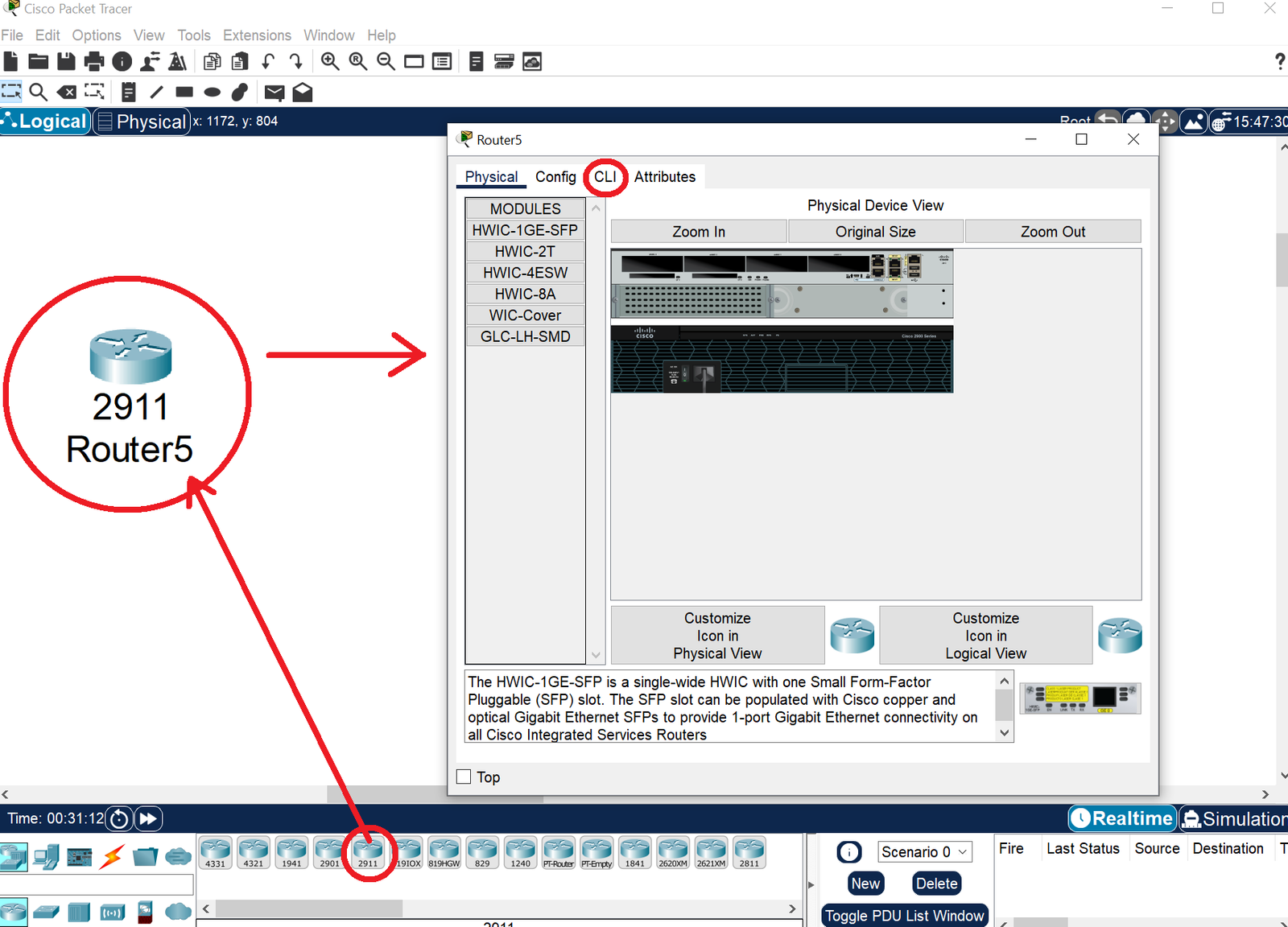Image resolution: width=1288 pixels, height=927 pixels.
Task: Open the Scenario 0 dropdown
Action: pos(924,852)
